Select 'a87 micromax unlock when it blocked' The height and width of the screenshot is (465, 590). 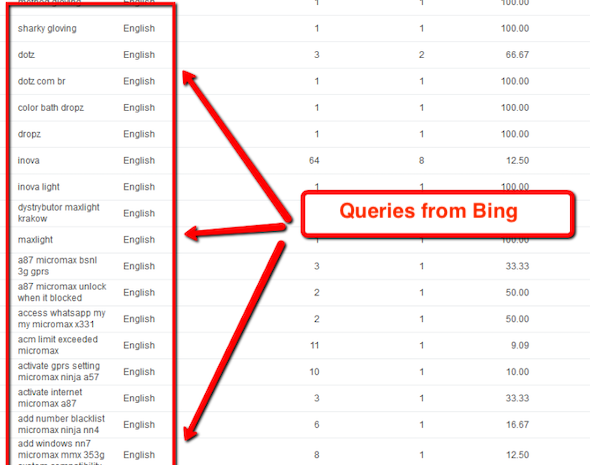62,292
